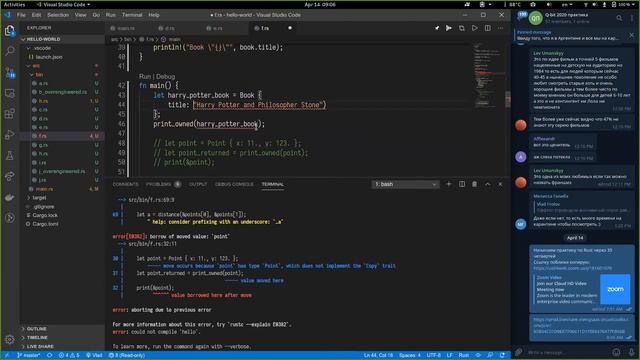Click the run file play icon in editor toolbar
Screen dimensions: 640x360
pos(475,28)
